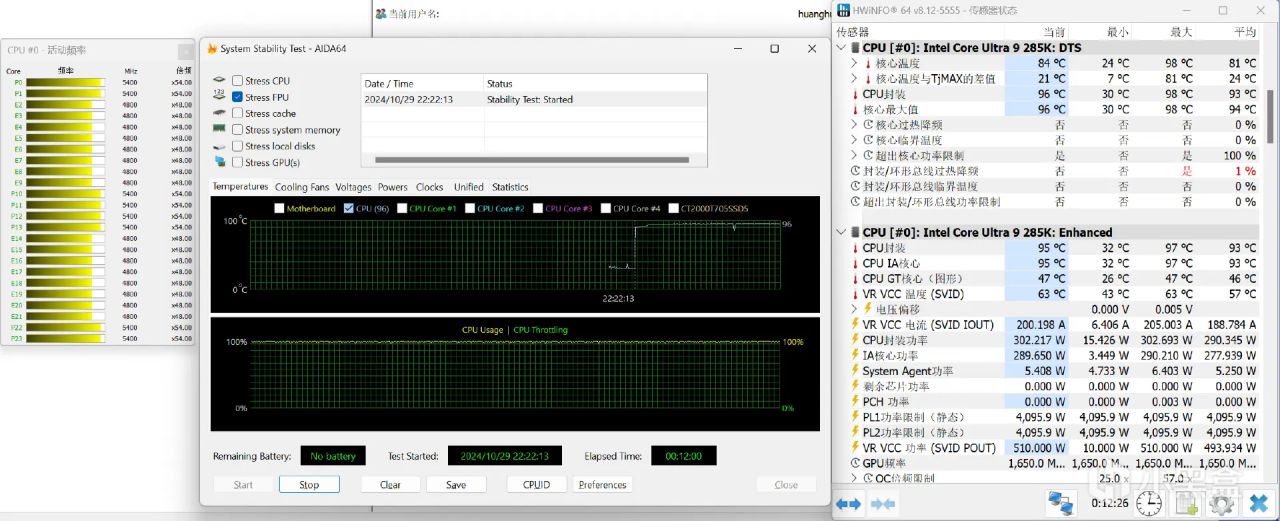Enable the Stress CPU checkbox

(237, 81)
